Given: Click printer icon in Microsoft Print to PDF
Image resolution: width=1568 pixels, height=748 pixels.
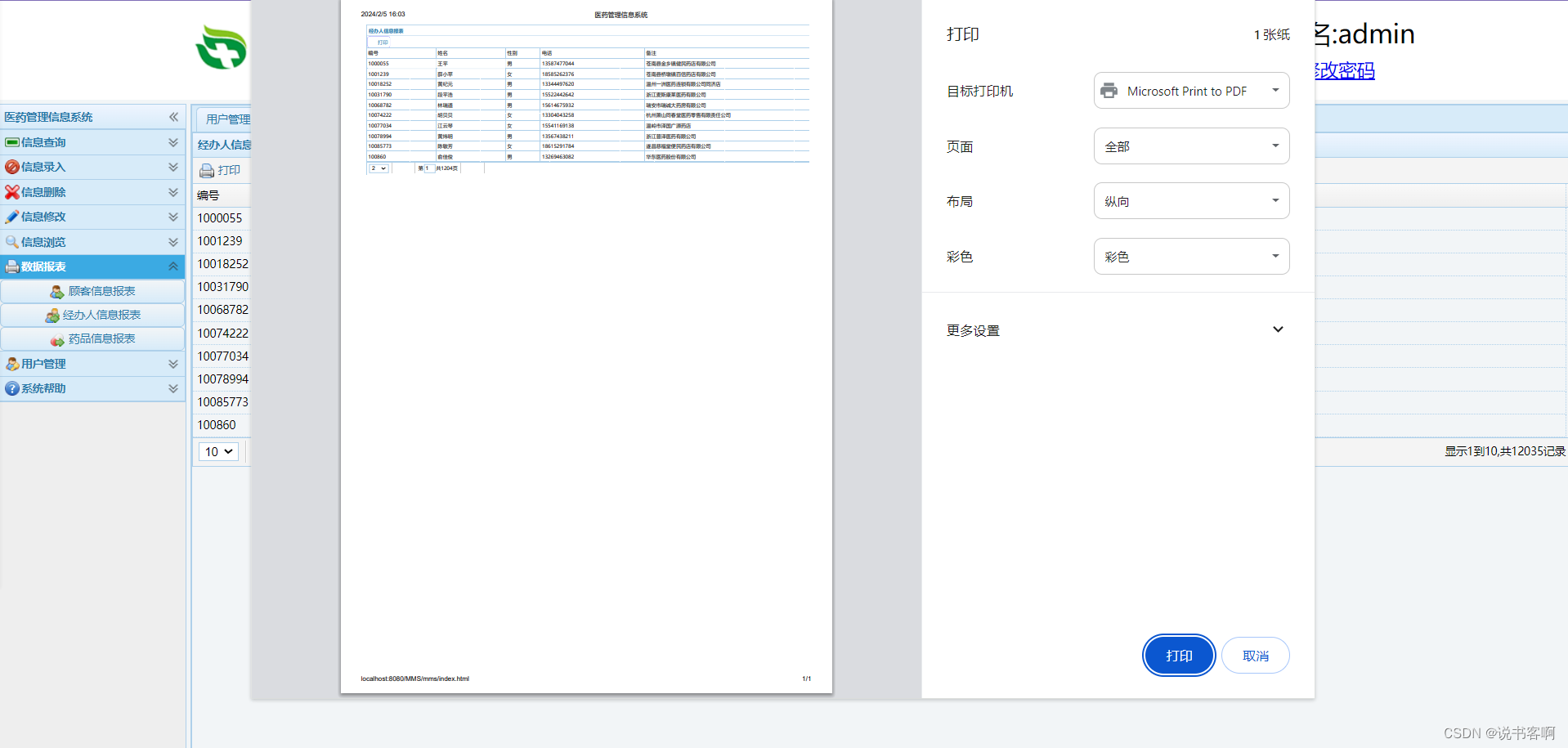Looking at the screenshot, I should point(1109,91).
